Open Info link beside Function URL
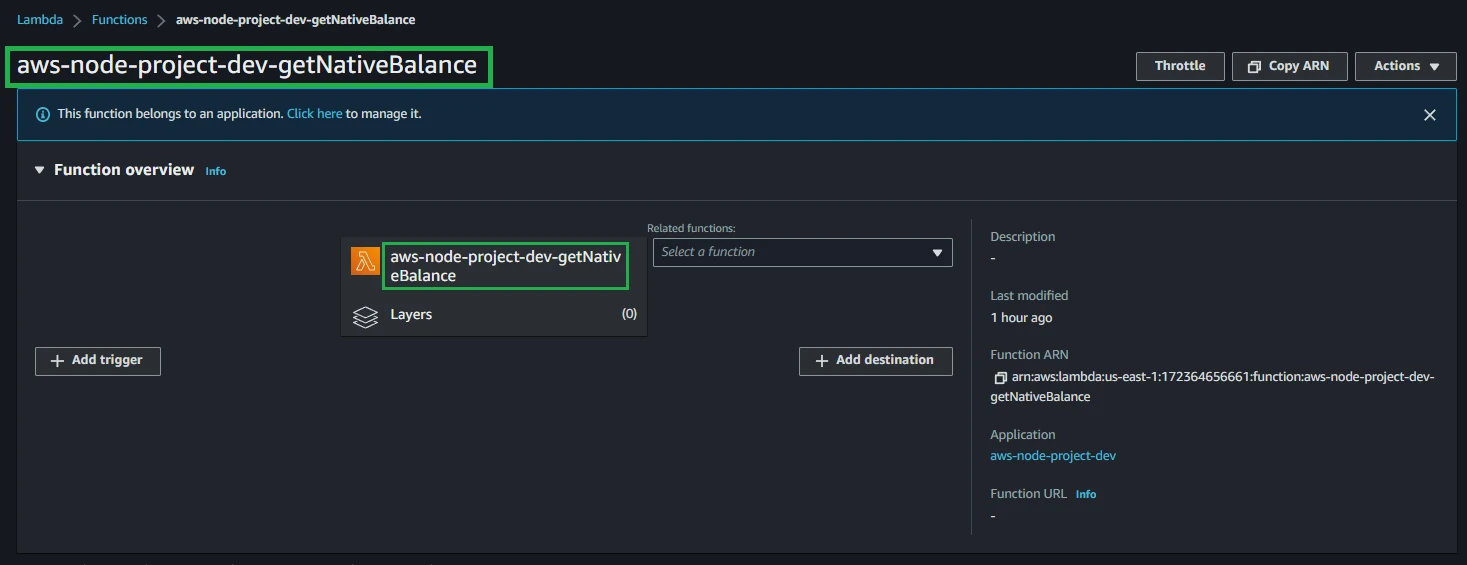 1085,494
